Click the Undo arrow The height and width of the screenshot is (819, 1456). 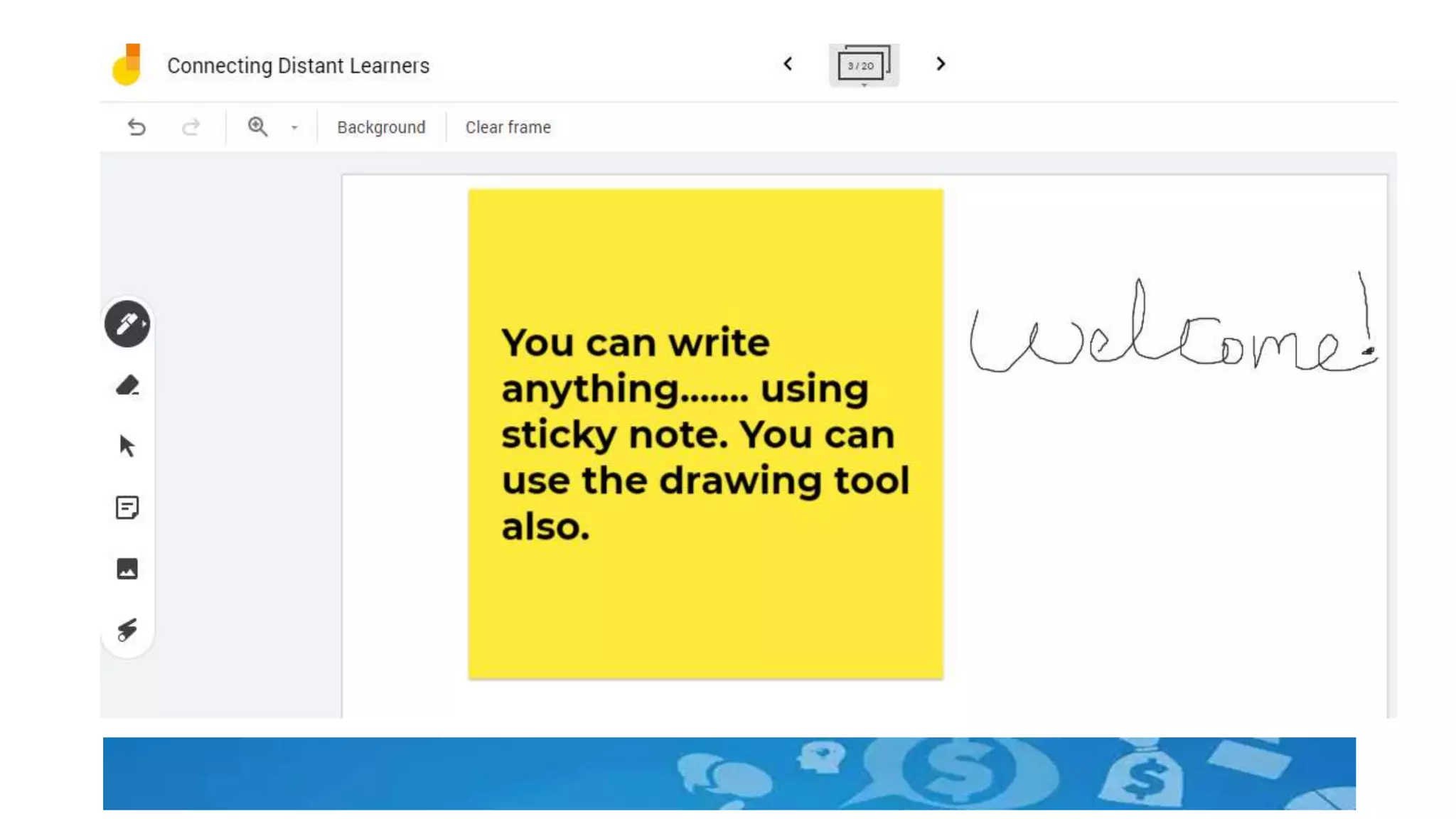click(136, 127)
